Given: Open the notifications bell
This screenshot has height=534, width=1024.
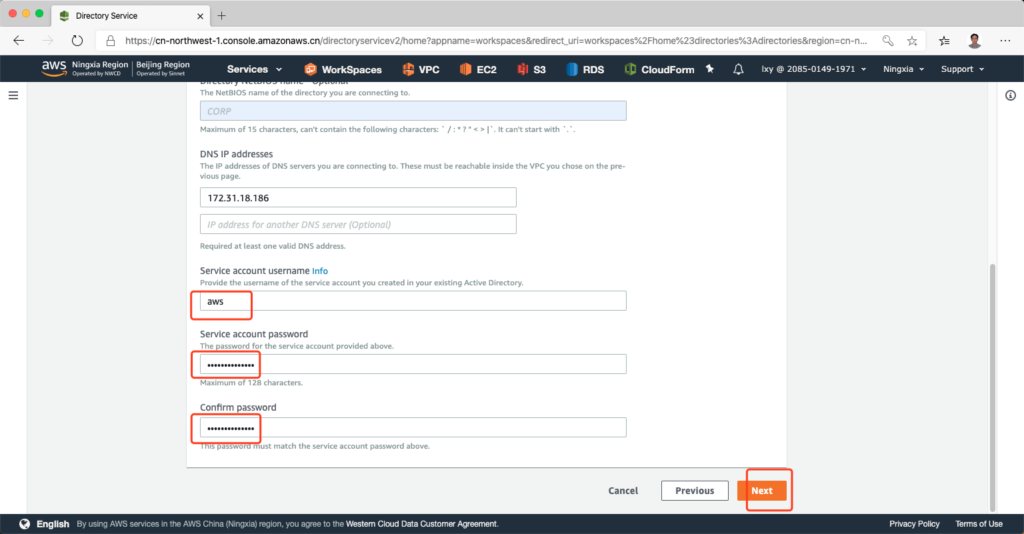Looking at the screenshot, I should tap(738, 69).
